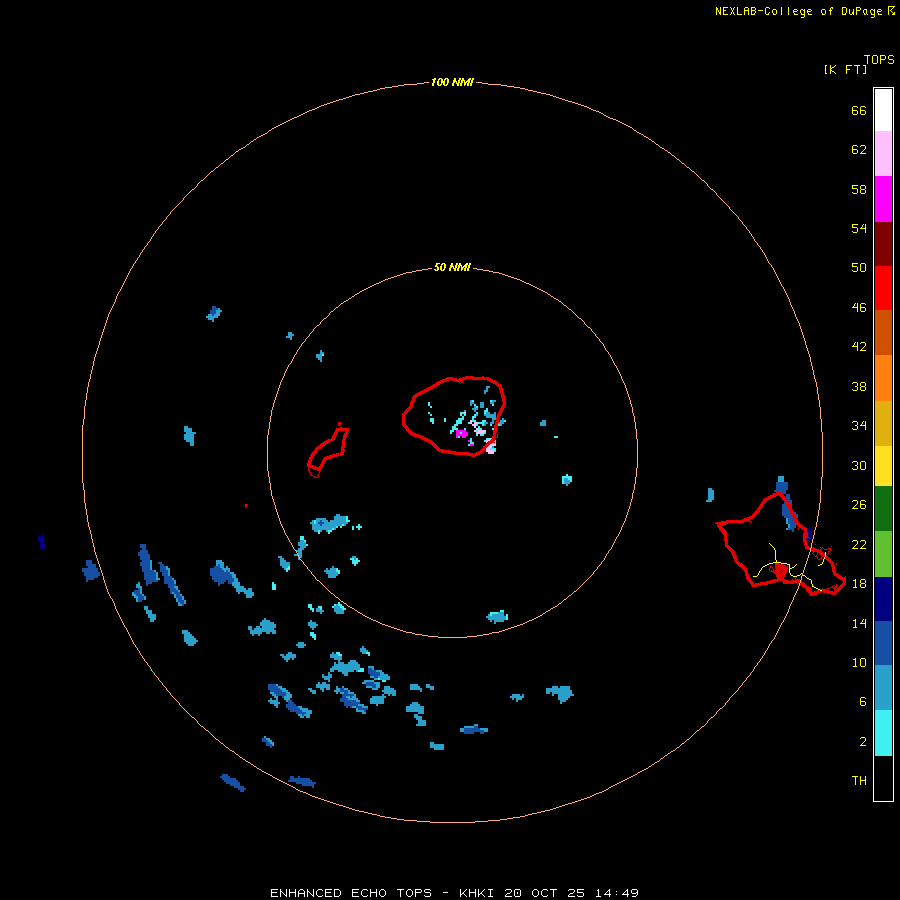Click the gold 34 kft legend swatch
Viewport: 900px width, 900px height.
click(x=883, y=423)
